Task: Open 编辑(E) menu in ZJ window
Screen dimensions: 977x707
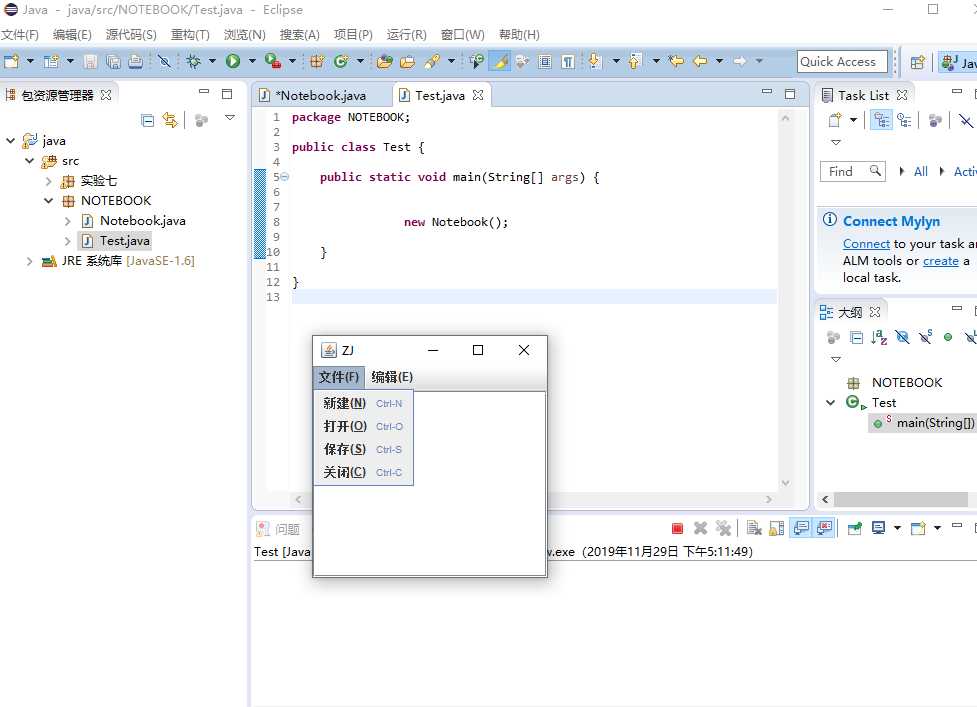Action: pyautogui.click(x=392, y=377)
